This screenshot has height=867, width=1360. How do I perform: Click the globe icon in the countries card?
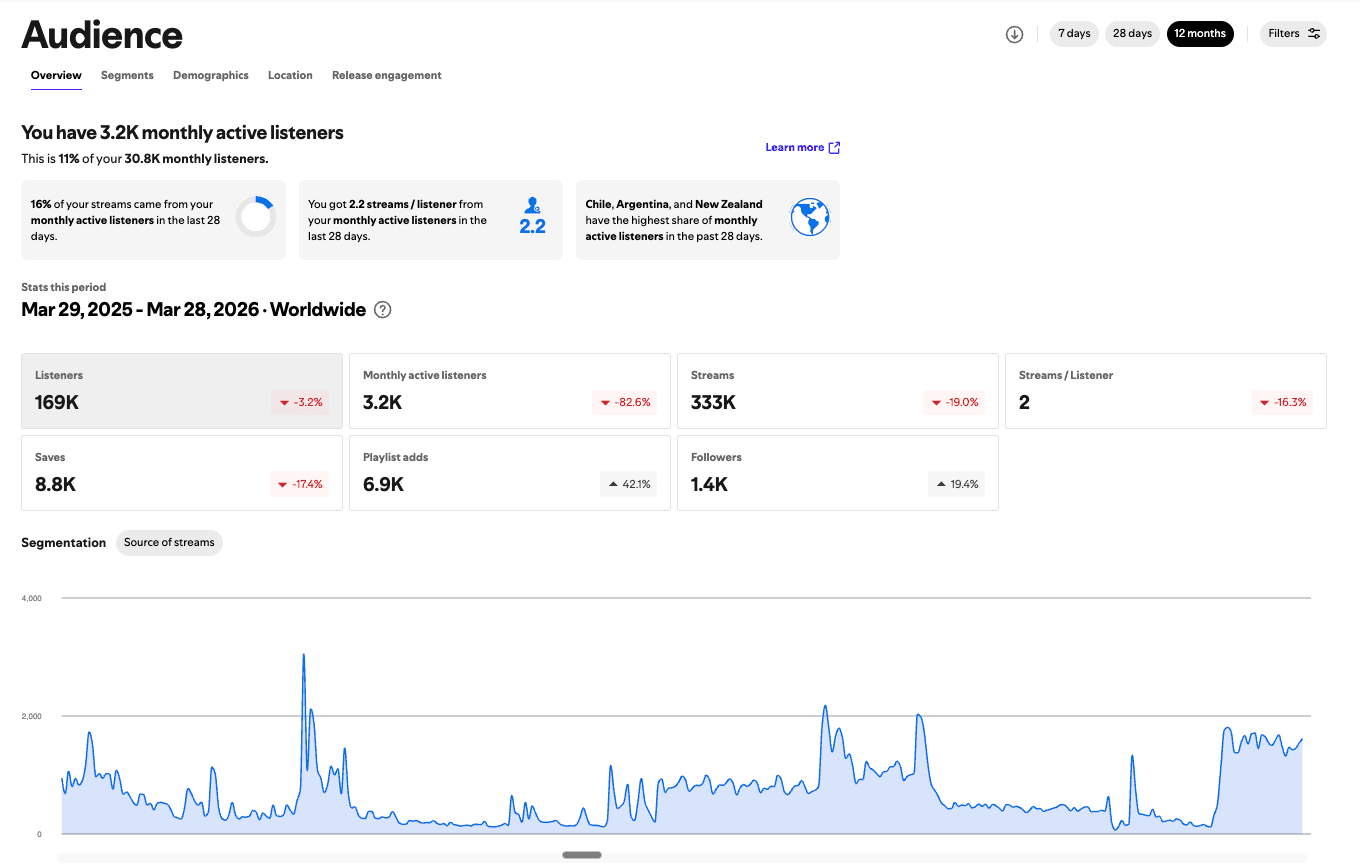810,217
